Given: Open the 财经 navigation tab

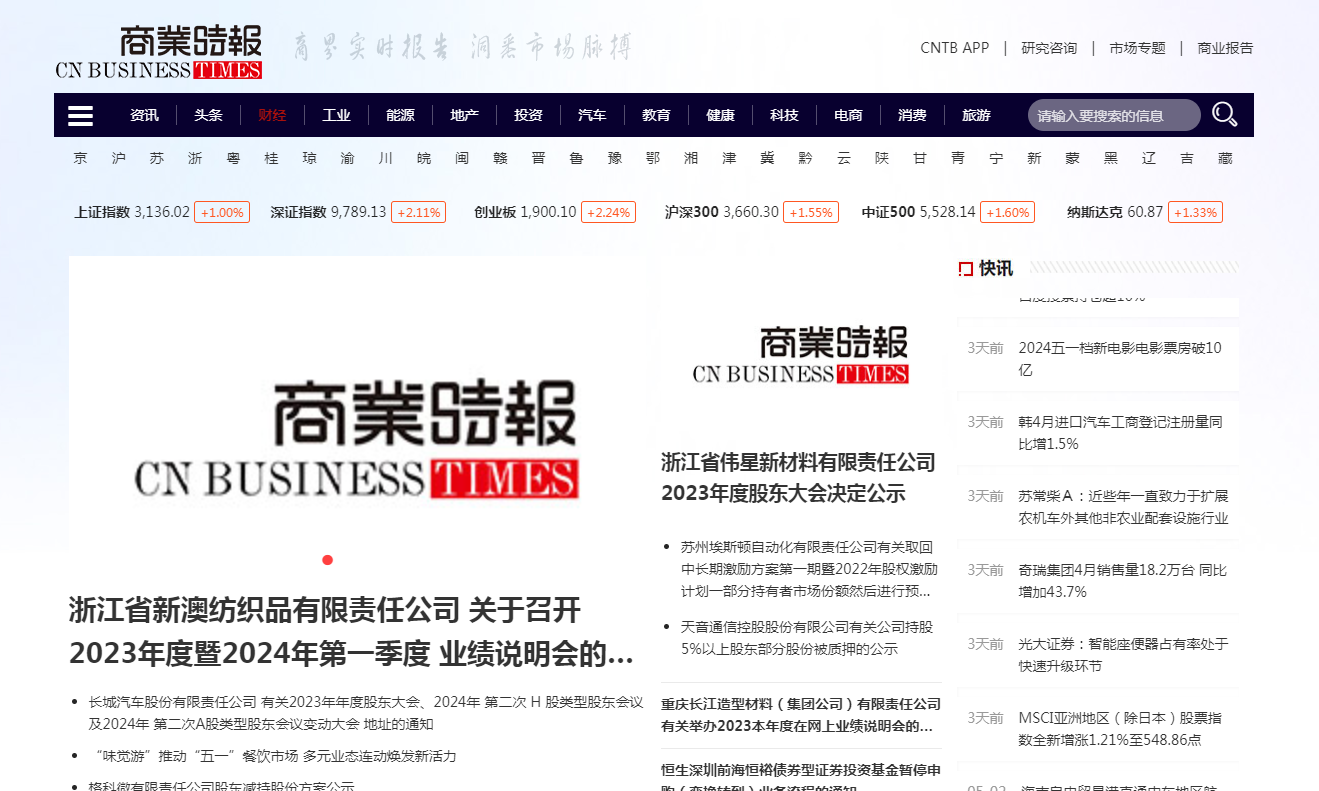Looking at the screenshot, I should click(272, 115).
